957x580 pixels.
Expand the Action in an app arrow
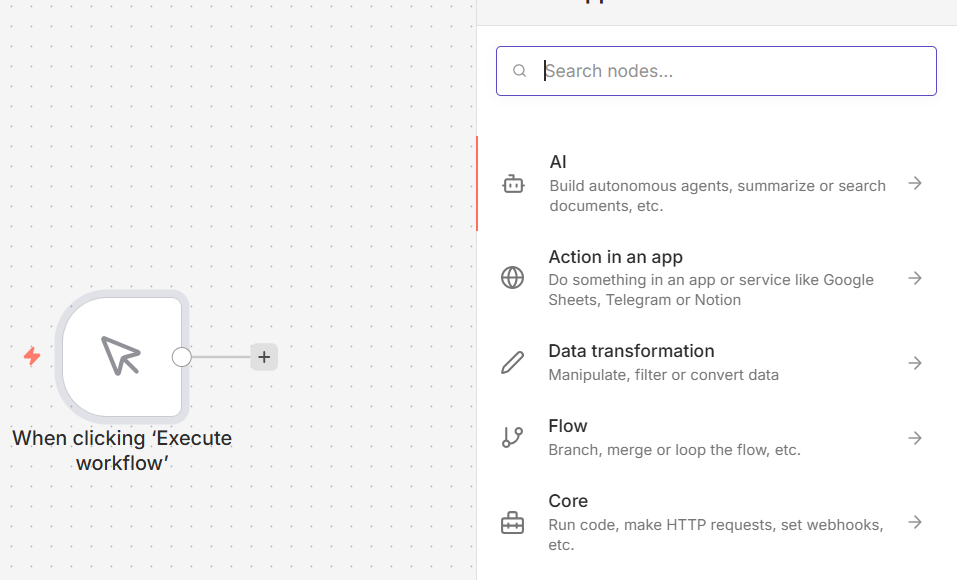pos(914,278)
